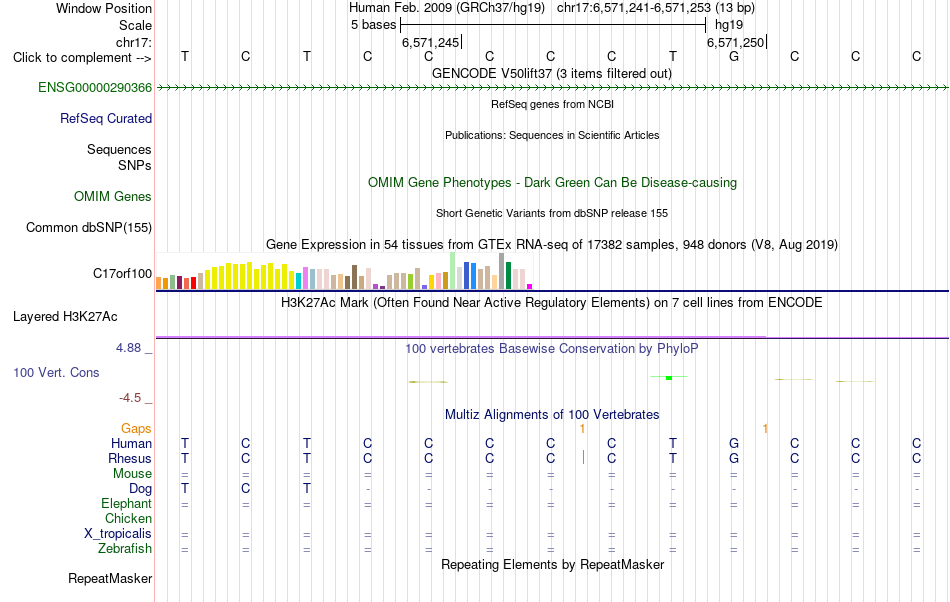Open Layered H3K27Ac track label
The image size is (950, 602).
click(x=65, y=317)
